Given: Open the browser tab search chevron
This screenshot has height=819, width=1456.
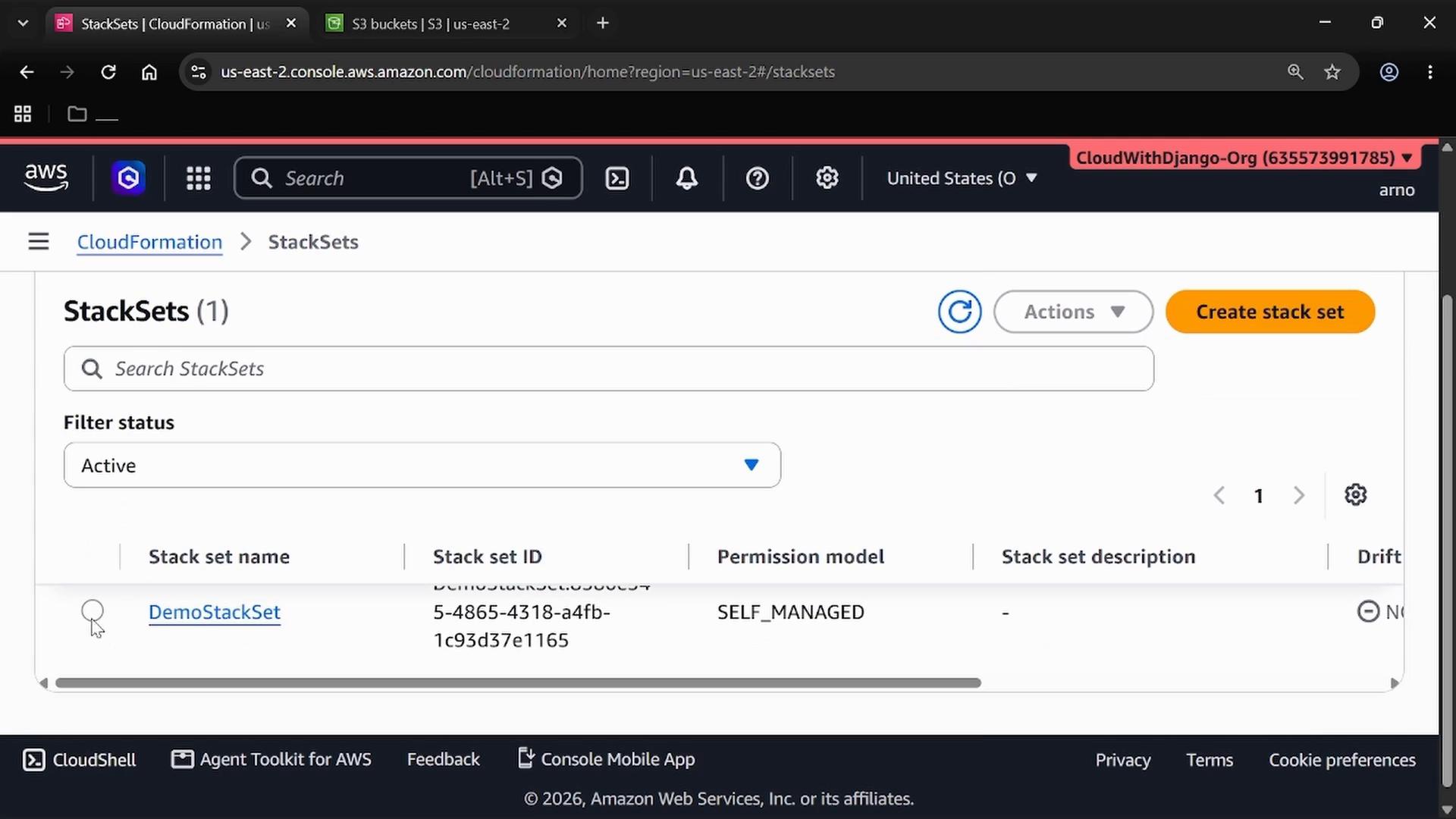Looking at the screenshot, I should pos(23,24).
